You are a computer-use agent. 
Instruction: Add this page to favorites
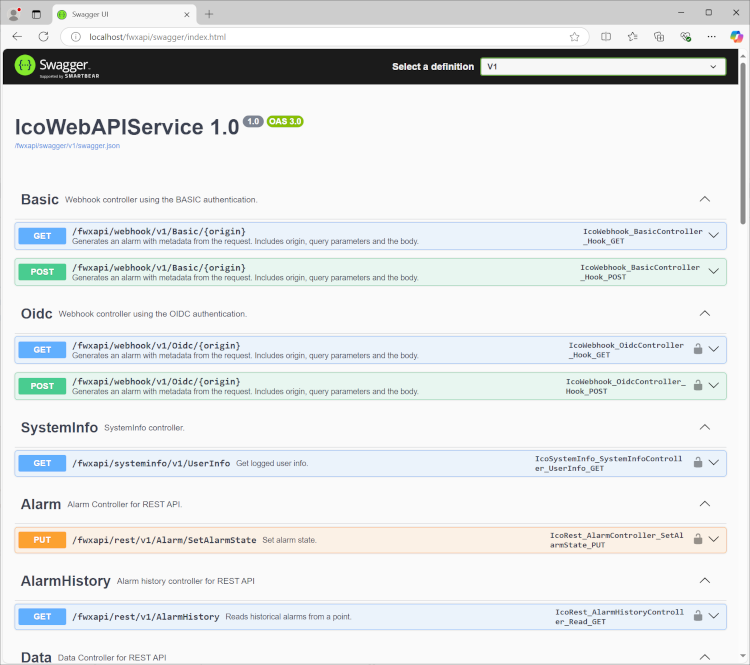point(574,37)
